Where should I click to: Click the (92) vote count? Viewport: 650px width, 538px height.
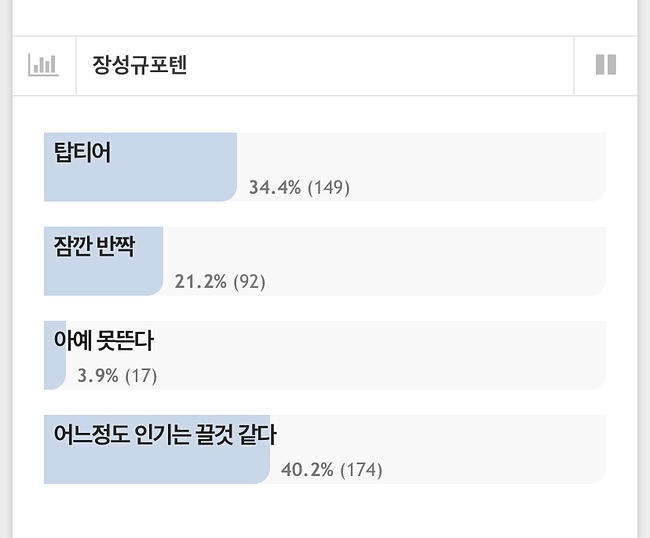pos(249,282)
